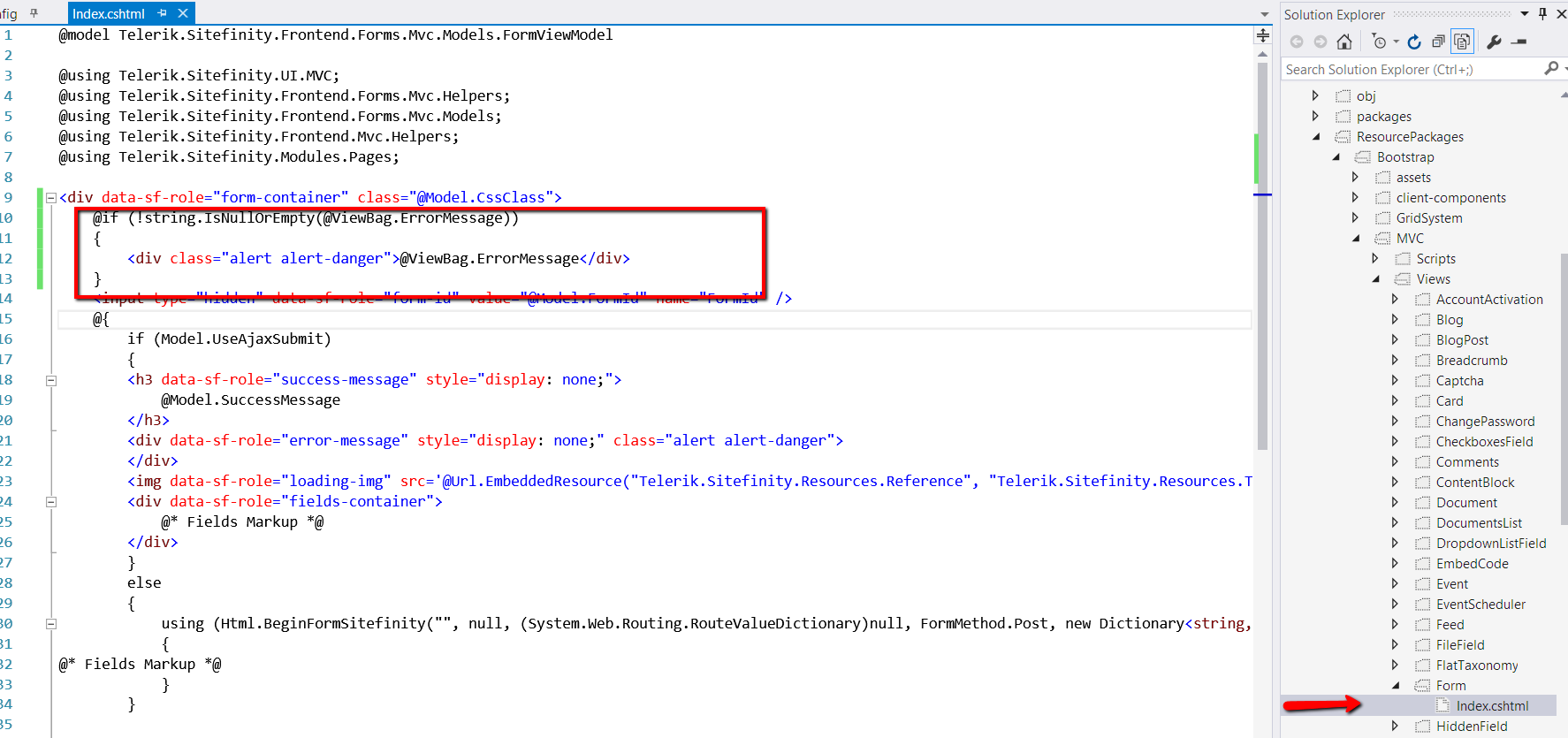
Task: Close the Index.cshtml editor tab
Action: click(183, 13)
